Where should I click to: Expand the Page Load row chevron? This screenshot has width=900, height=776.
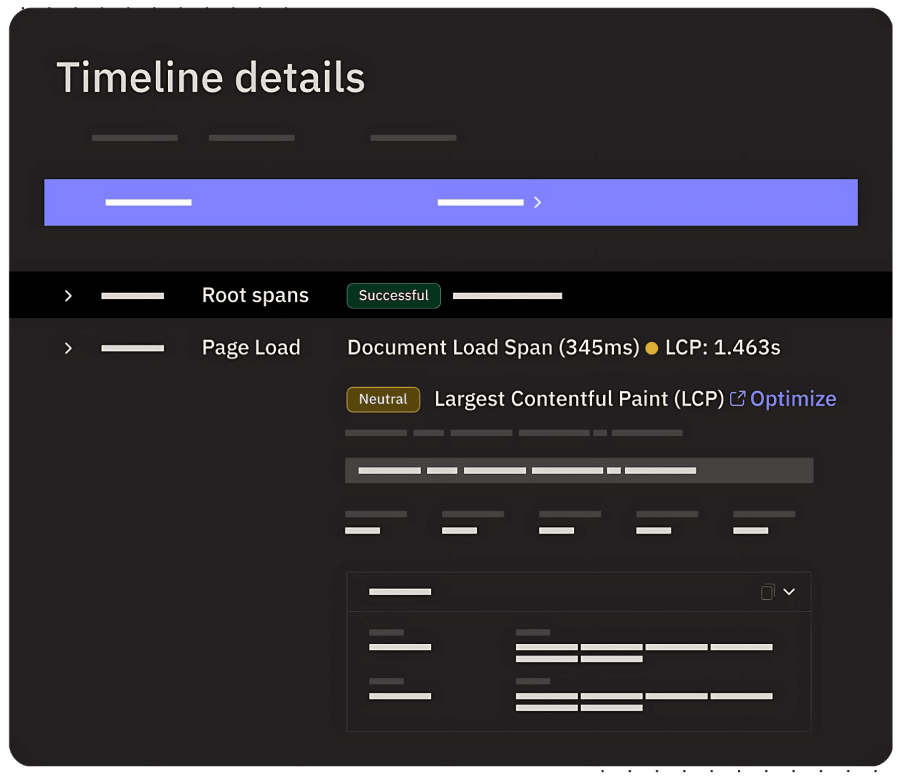coord(68,348)
